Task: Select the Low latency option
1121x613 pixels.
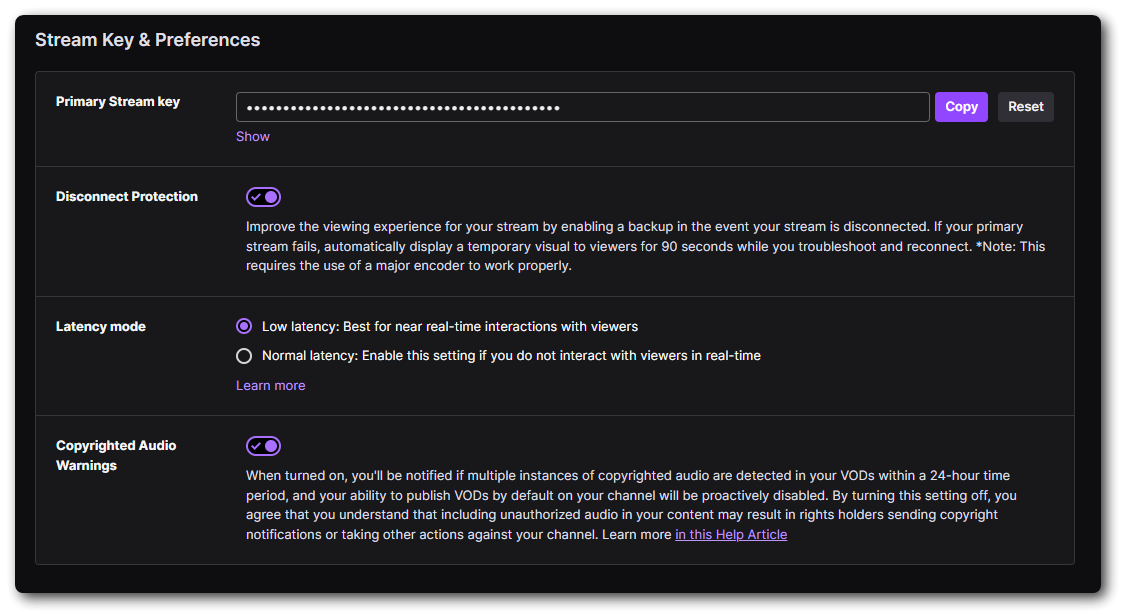Action: click(243, 326)
